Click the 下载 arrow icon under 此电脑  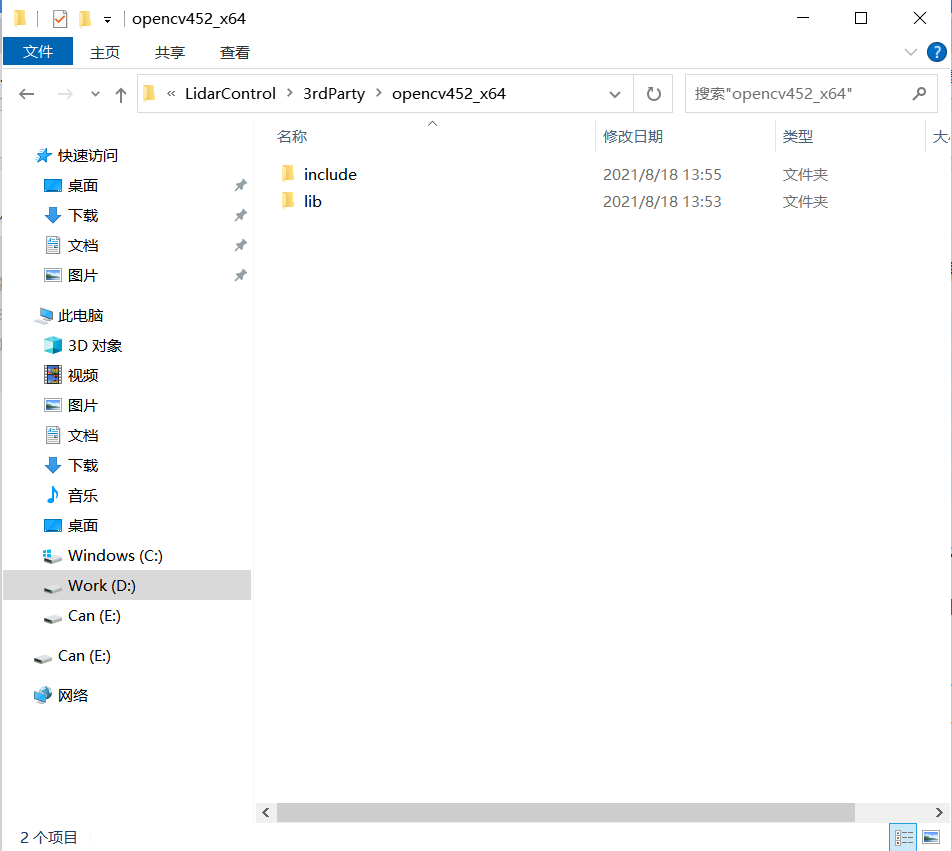coord(53,465)
